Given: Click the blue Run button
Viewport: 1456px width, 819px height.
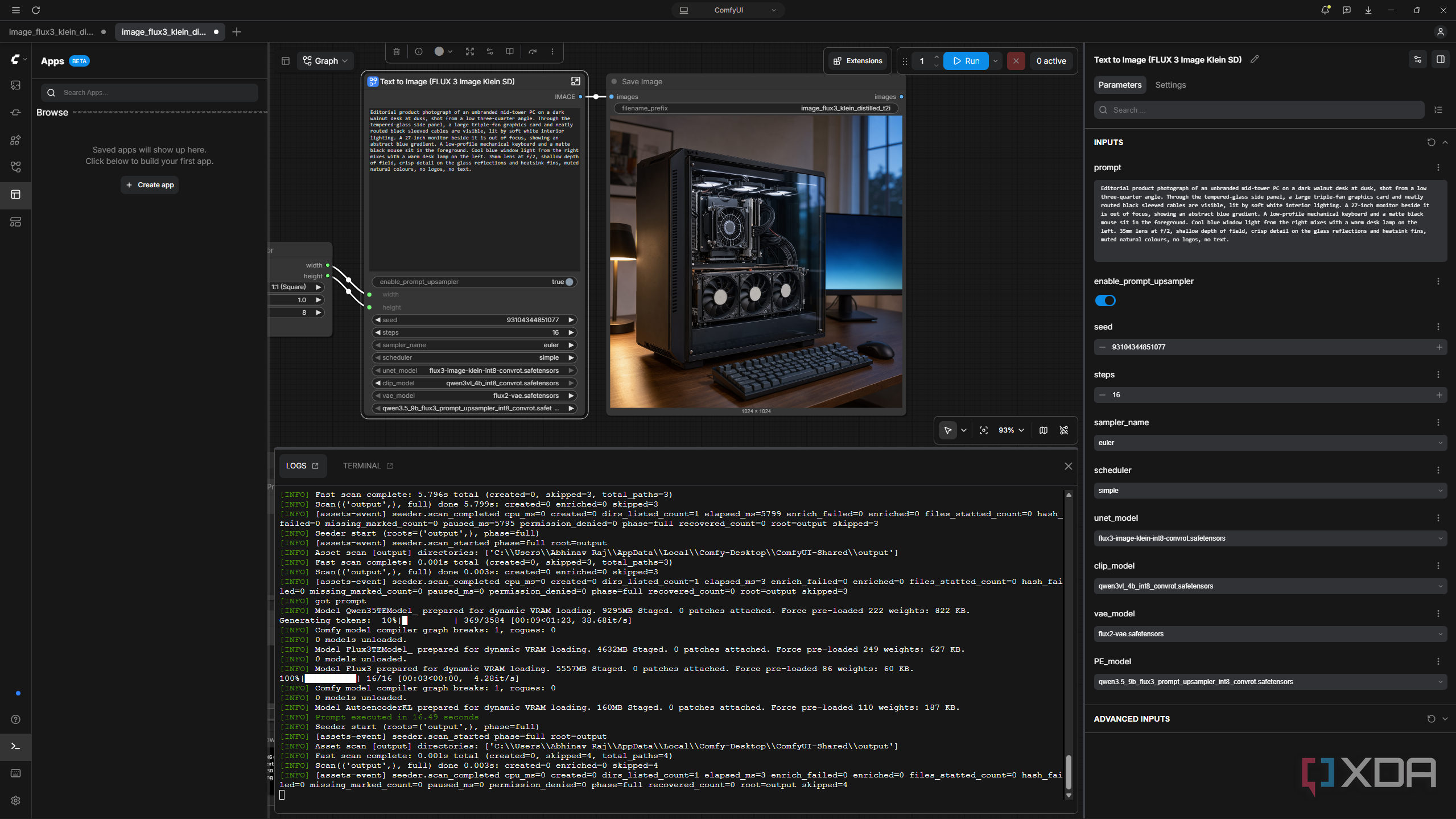Looking at the screenshot, I should (966, 61).
